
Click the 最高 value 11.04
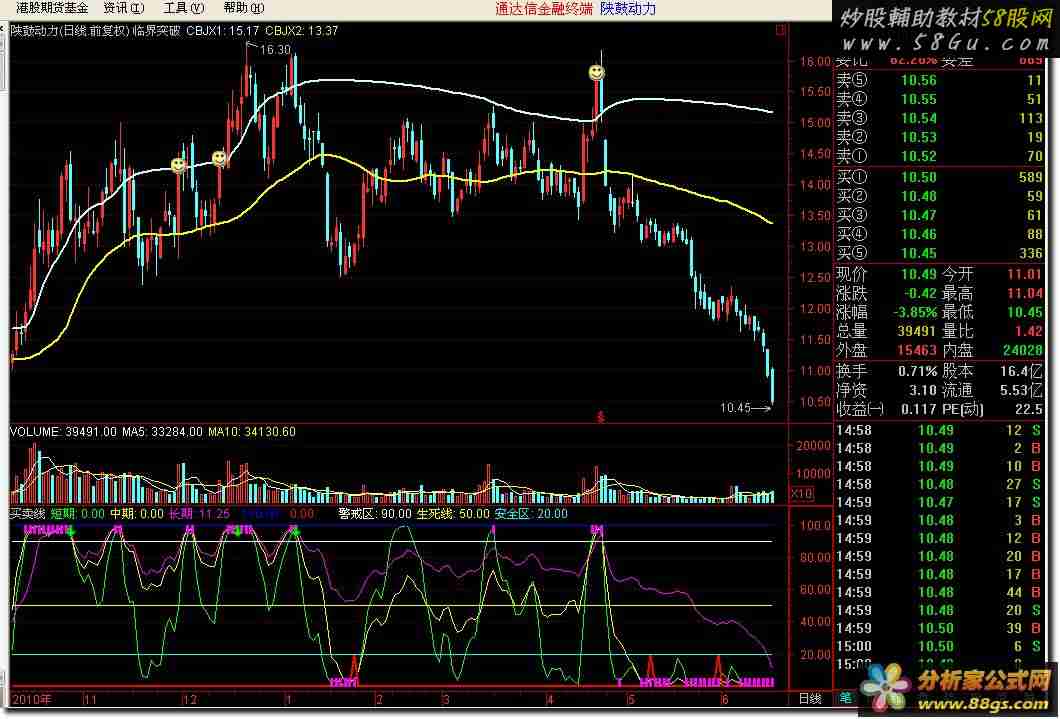pyautogui.click(x=1025, y=293)
